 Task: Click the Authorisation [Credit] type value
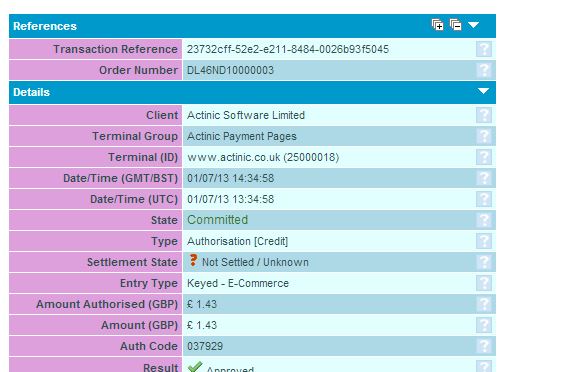(x=237, y=241)
